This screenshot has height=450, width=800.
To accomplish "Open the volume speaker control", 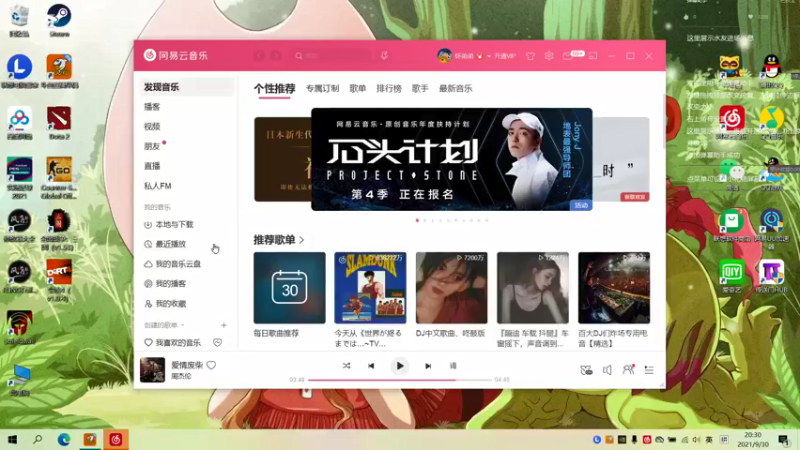I will click(607, 370).
